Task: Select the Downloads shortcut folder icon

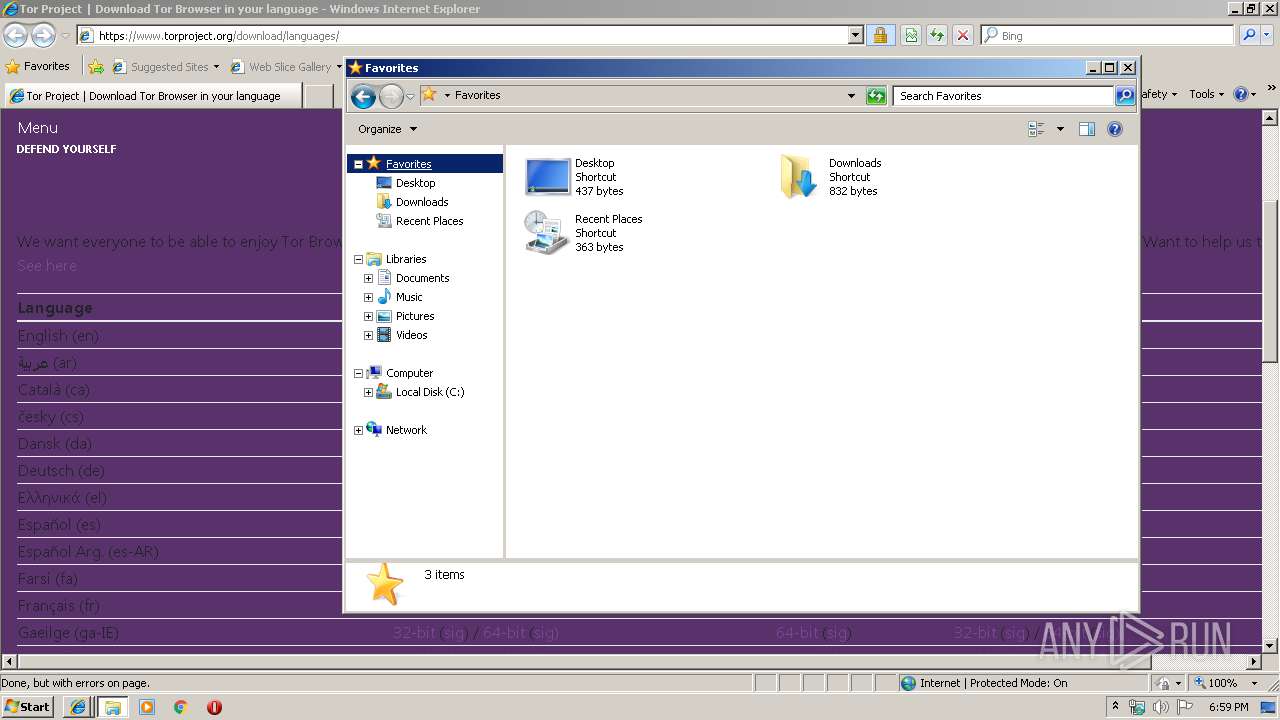Action: click(798, 177)
